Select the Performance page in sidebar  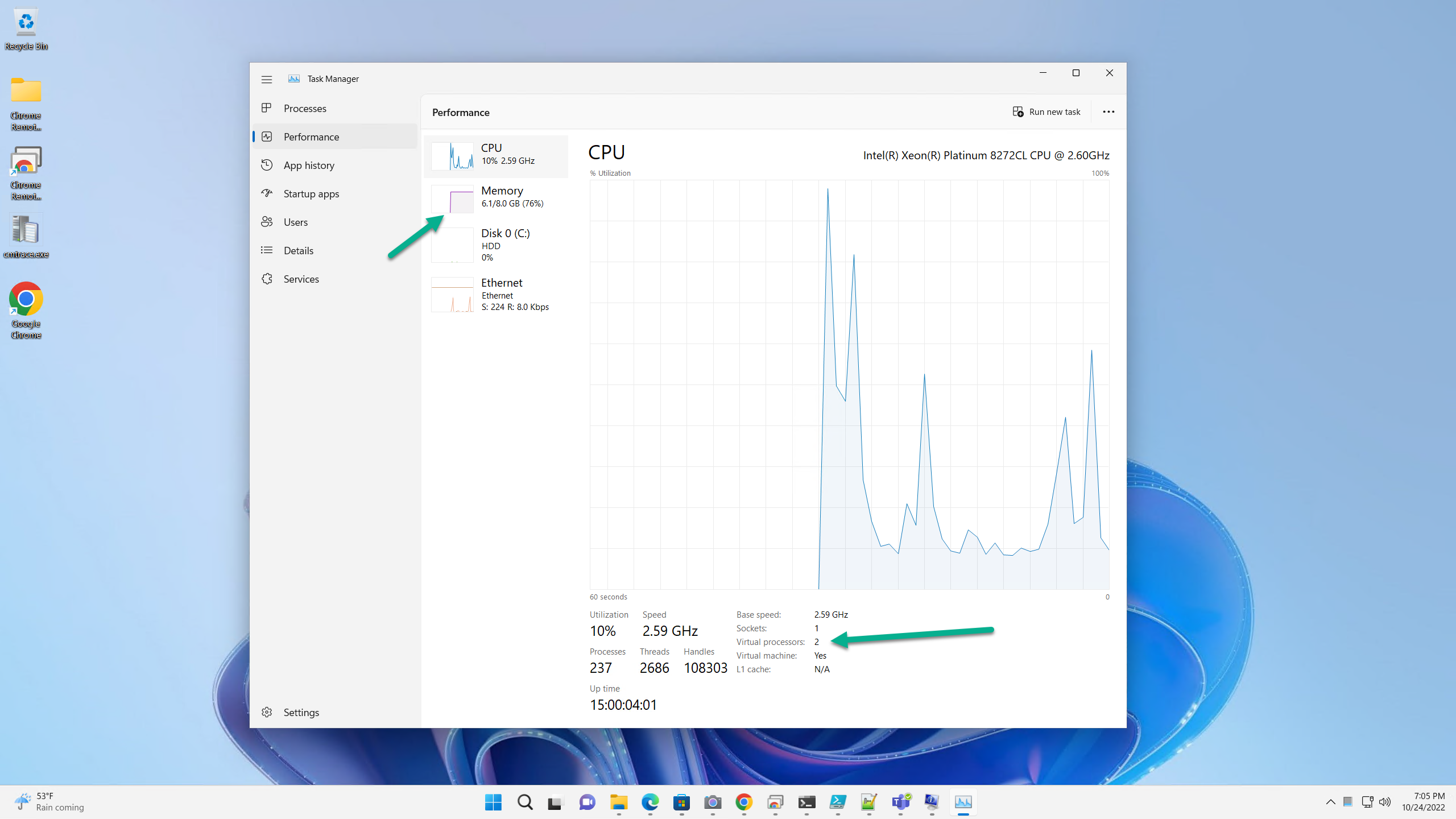point(335,136)
